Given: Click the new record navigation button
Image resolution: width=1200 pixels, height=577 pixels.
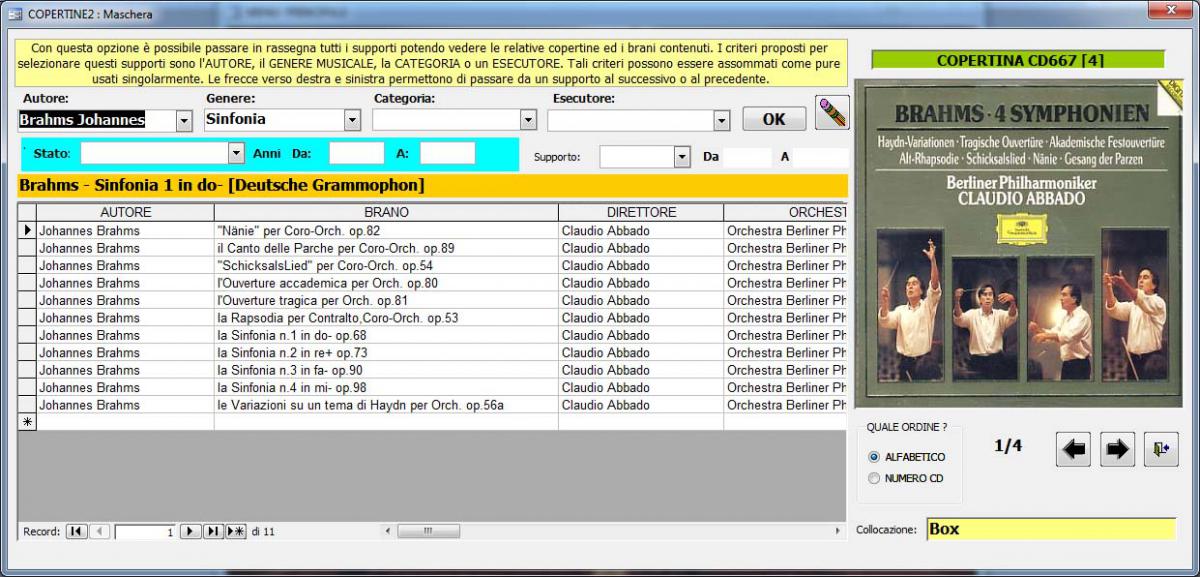Looking at the screenshot, I should 236,531.
